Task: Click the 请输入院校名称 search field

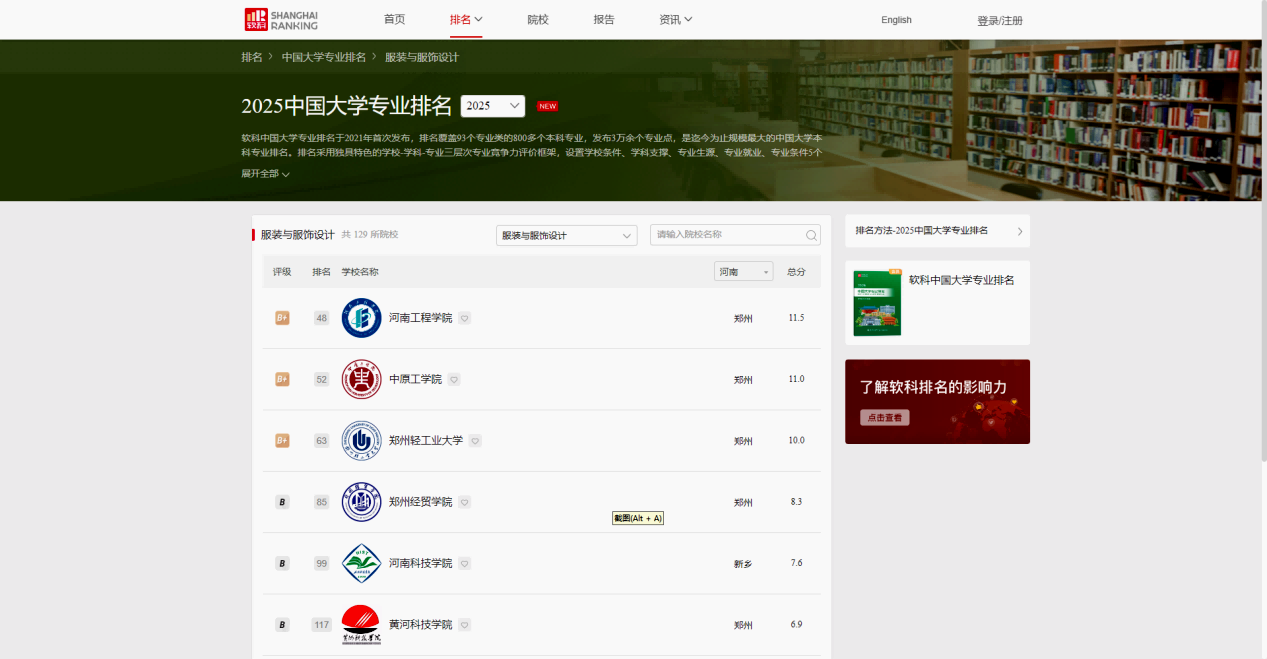Action: tap(726, 235)
